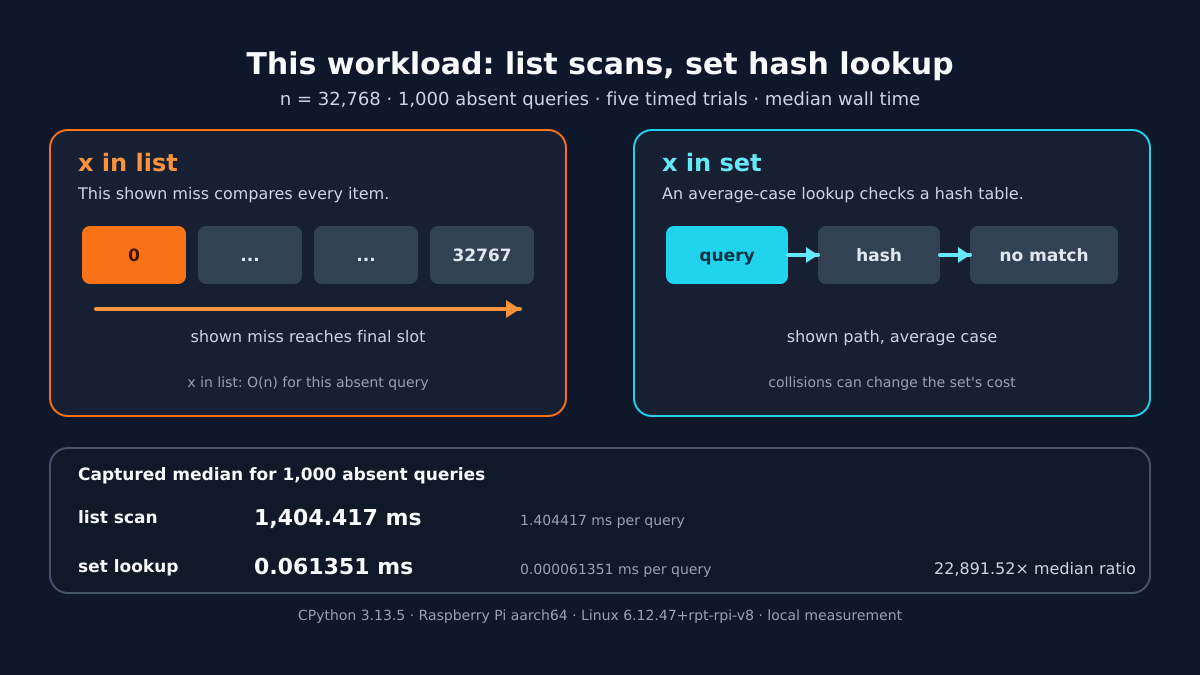Click "collisions can change the set's cost" note
The height and width of the screenshot is (675, 1200).
pos(892,382)
